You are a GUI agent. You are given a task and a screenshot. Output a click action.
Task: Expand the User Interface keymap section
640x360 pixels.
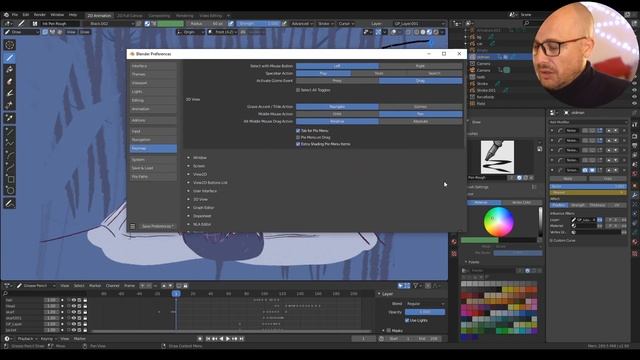(189, 191)
